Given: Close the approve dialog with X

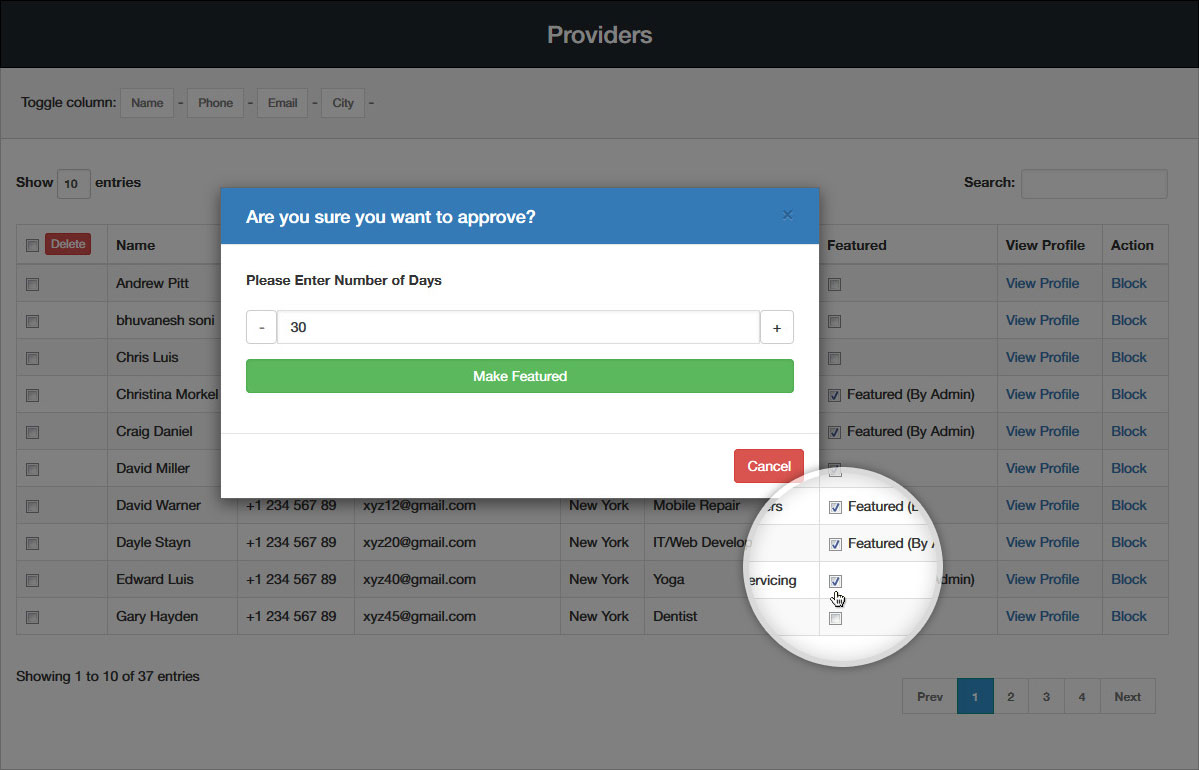Looking at the screenshot, I should pyautogui.click(x=787, y=215).
